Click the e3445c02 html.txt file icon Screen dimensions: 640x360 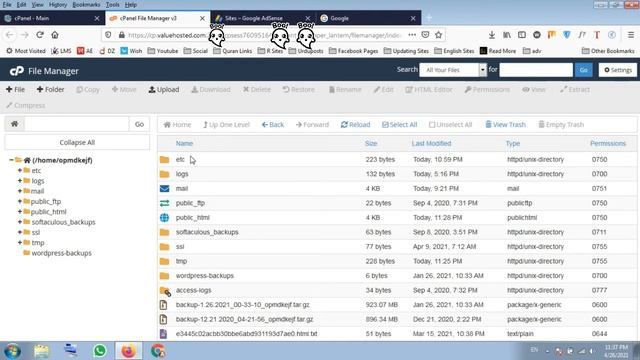coord(164,334)
